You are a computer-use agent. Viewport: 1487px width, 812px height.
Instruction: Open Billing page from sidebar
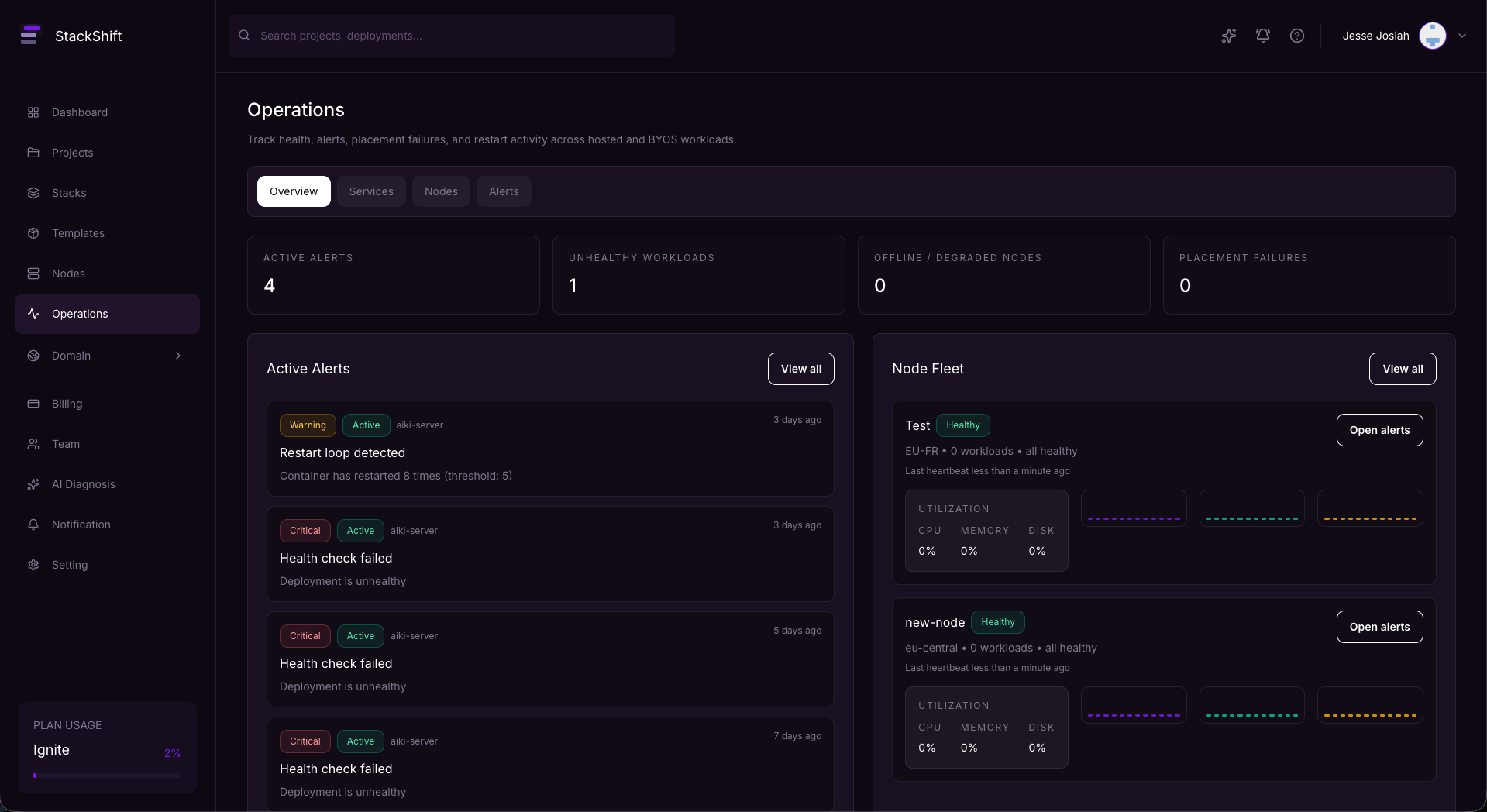click(67, 404)
